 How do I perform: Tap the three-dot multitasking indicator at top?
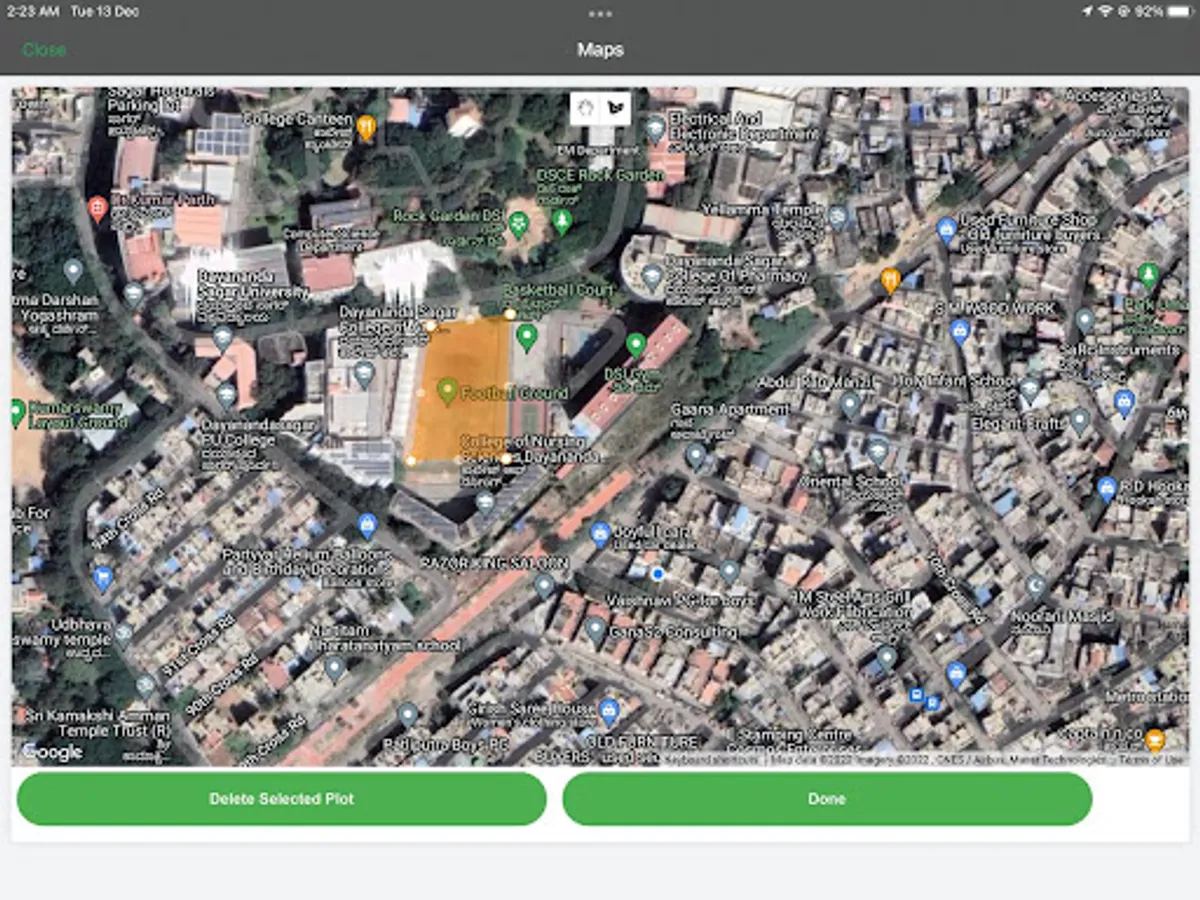point(600,14)
